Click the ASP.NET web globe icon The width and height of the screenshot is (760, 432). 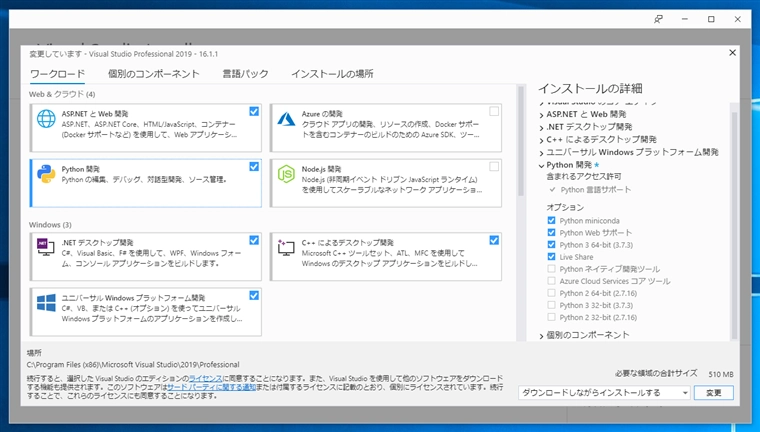click(46, 119)
